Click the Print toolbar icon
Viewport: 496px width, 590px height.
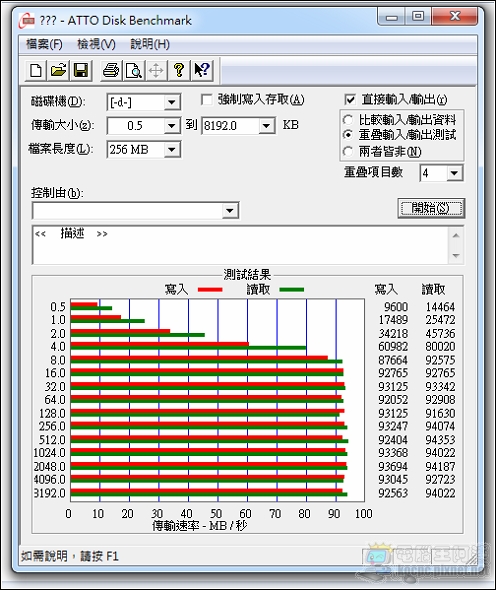pos(111,70)
